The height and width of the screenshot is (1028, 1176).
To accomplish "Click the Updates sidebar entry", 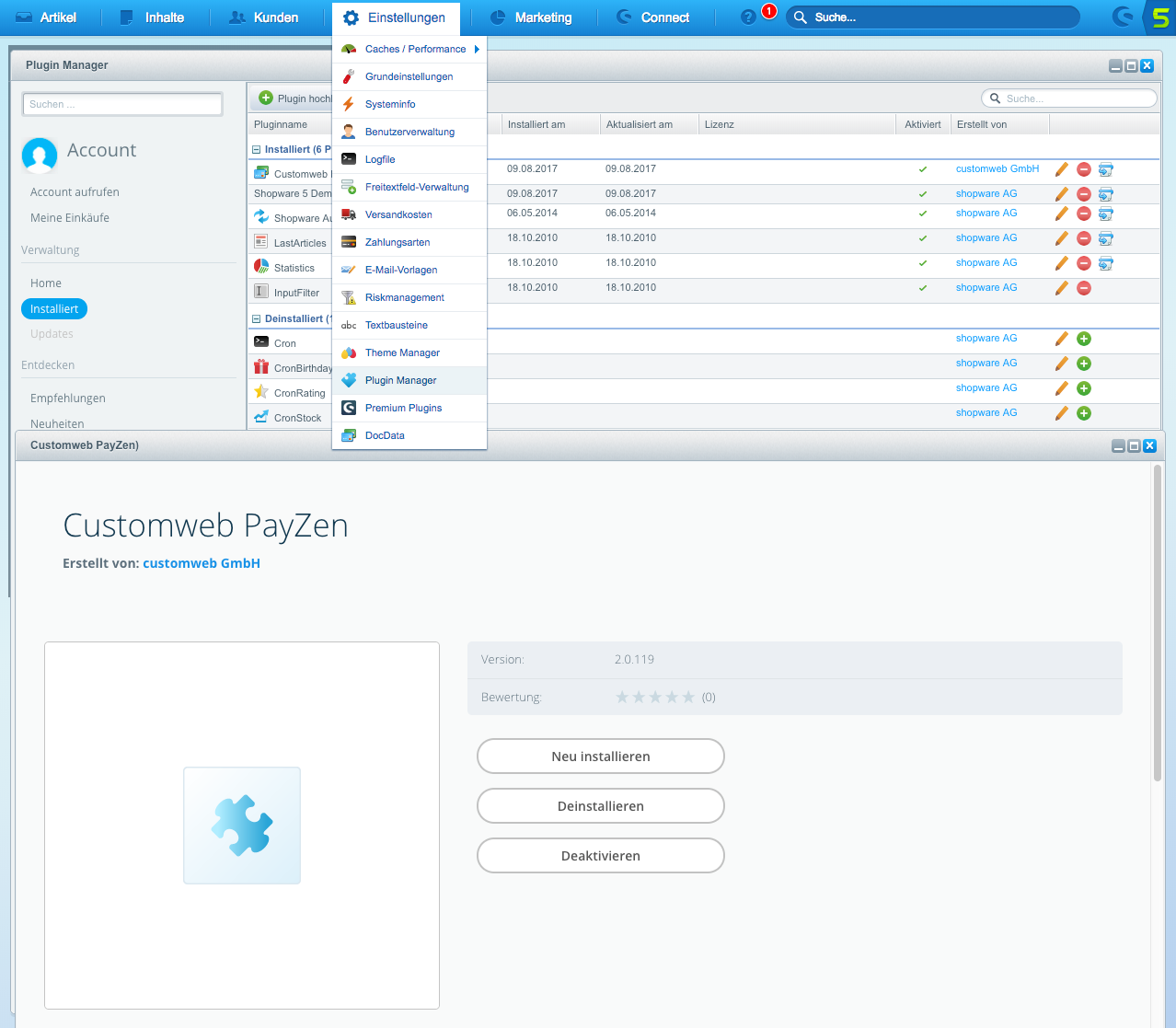I will 52,333.
